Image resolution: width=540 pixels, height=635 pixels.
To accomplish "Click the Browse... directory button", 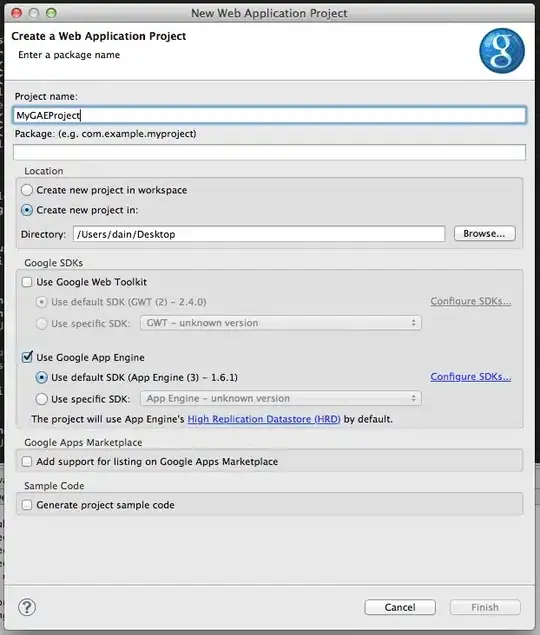I will tap(485, 234).
